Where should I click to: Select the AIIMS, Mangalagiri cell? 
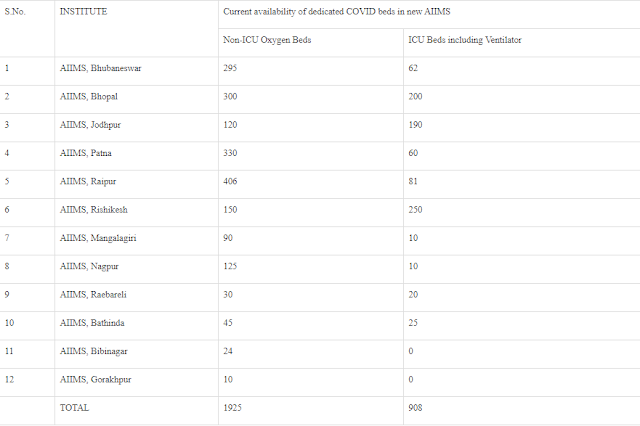(101, 238)
